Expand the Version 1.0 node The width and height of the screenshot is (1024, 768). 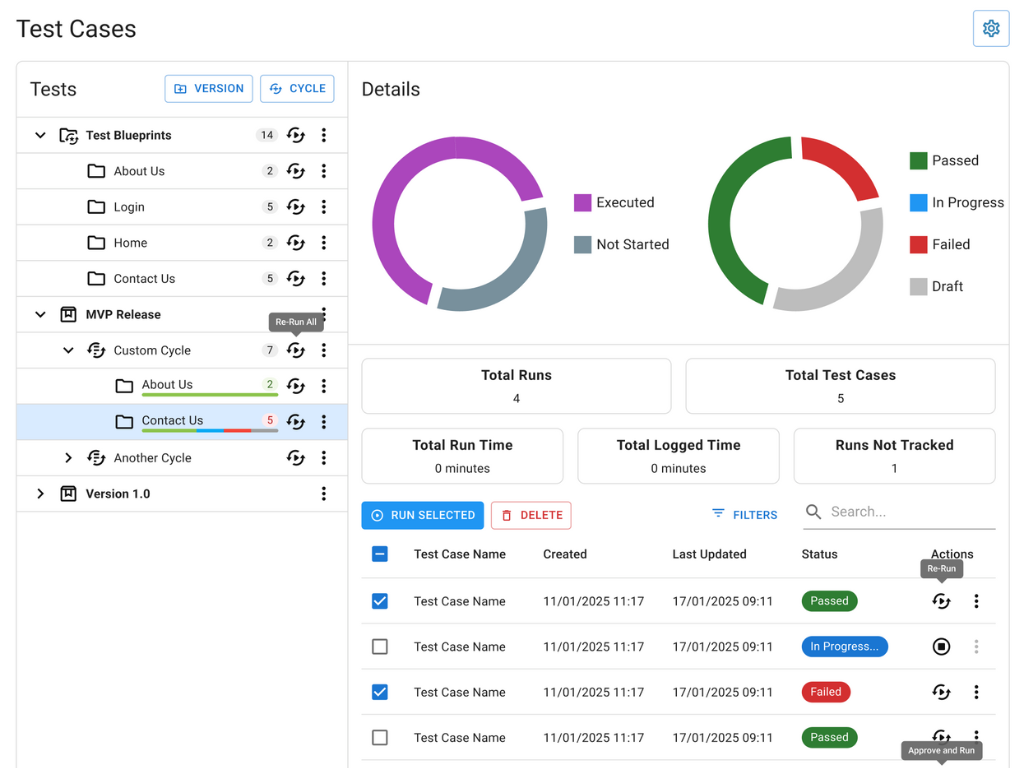pyautogui.click(x=40, y=494)
